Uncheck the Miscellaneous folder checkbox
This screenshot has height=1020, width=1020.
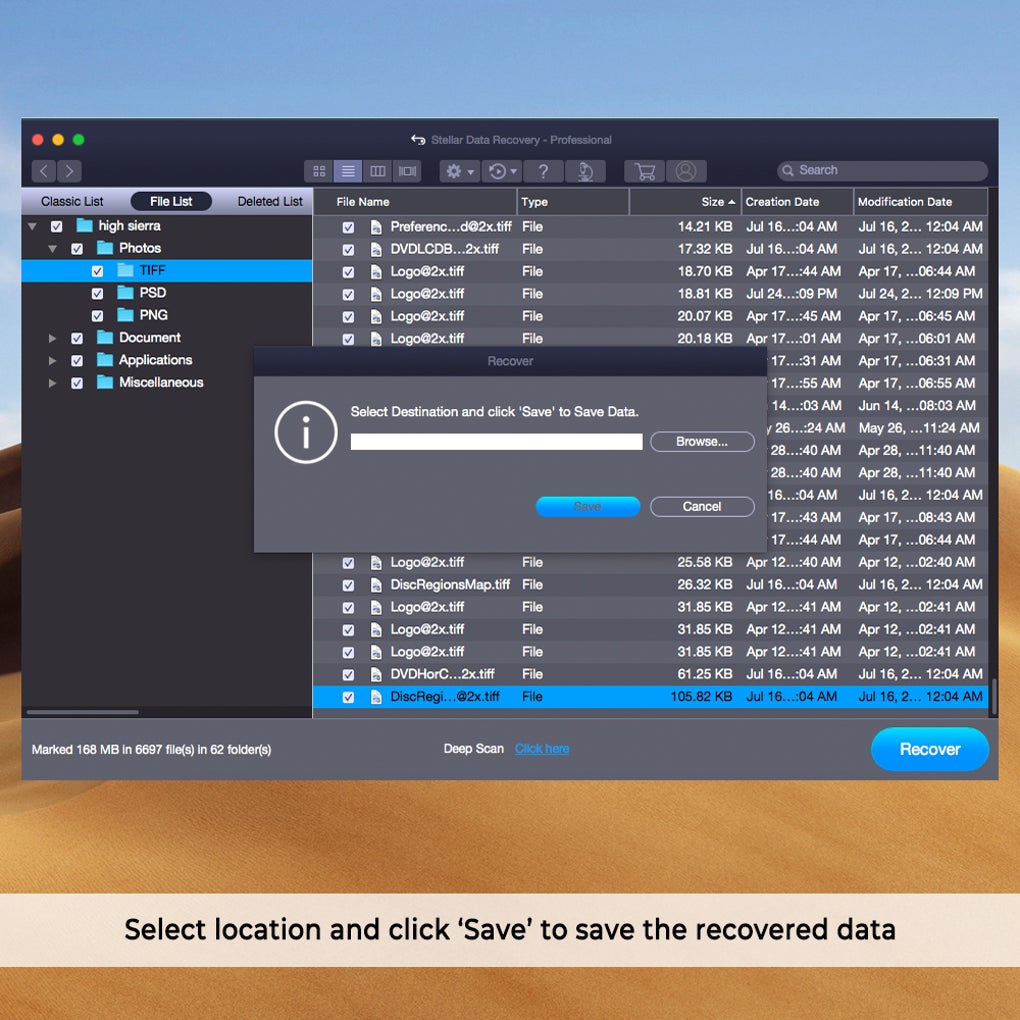tap(77, 382)
